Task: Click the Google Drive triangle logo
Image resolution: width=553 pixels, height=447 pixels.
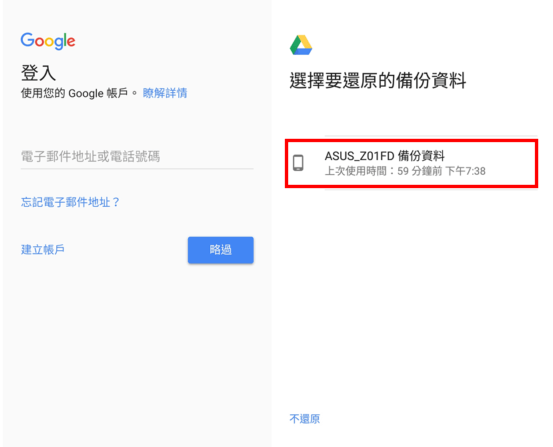Action: pyautogui.click(x=301, y=45)
